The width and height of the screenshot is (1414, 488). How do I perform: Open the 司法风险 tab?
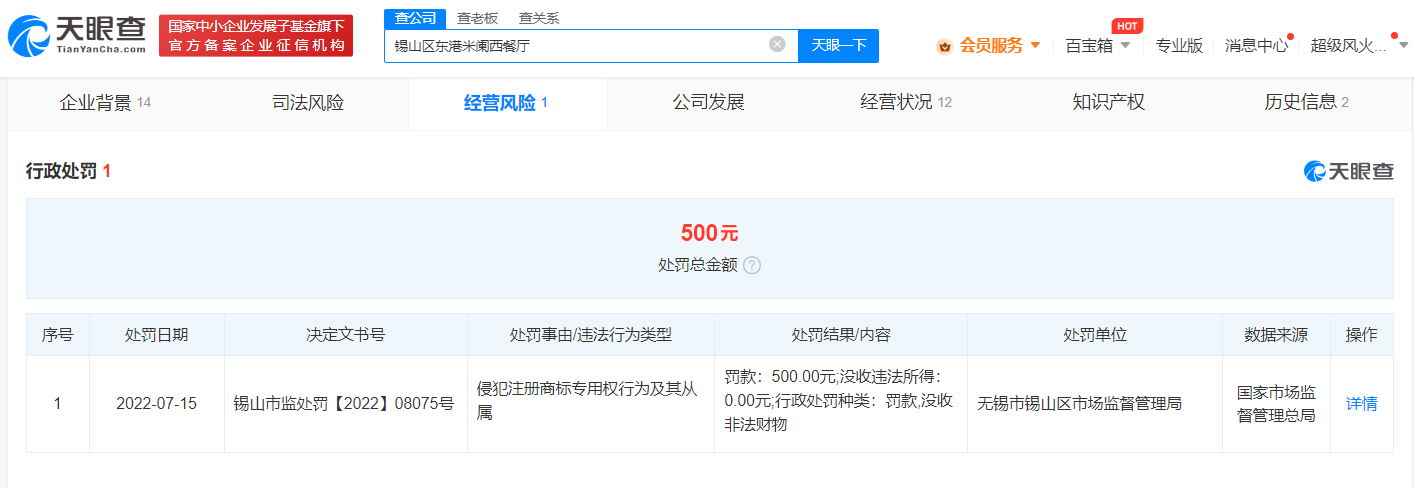tap(307, 102)
